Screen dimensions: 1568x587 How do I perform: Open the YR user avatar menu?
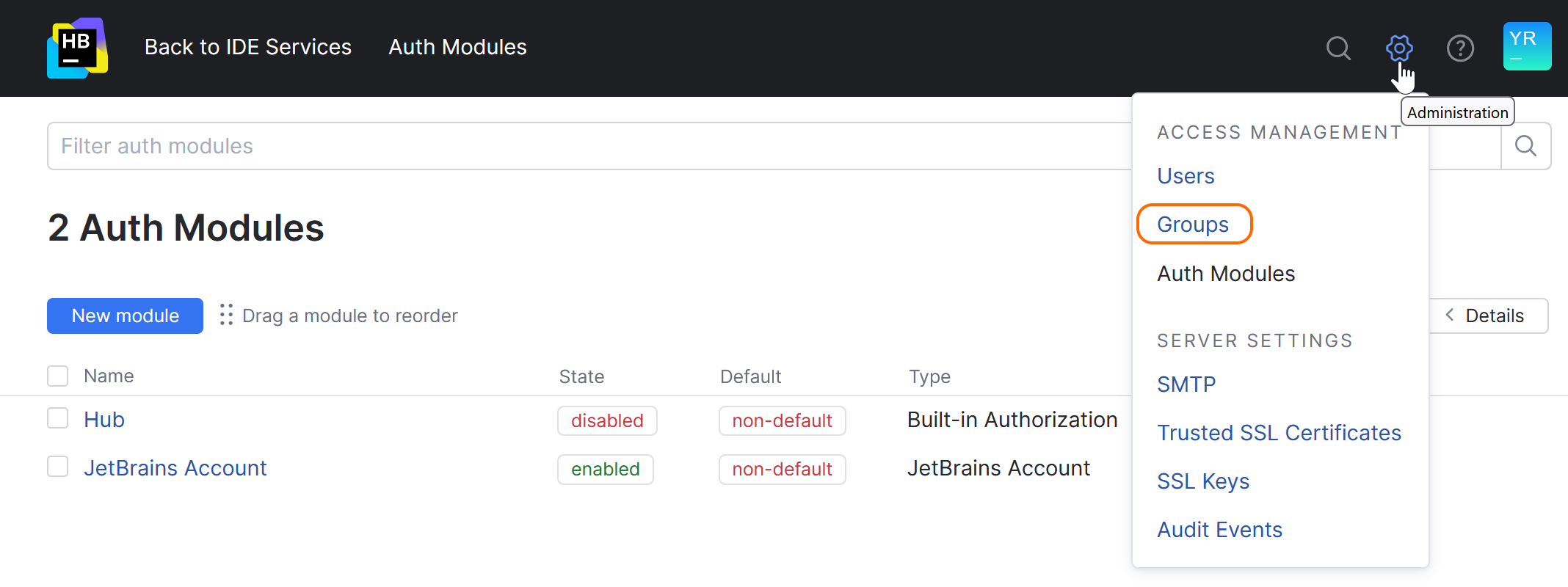pos(1527,46)
